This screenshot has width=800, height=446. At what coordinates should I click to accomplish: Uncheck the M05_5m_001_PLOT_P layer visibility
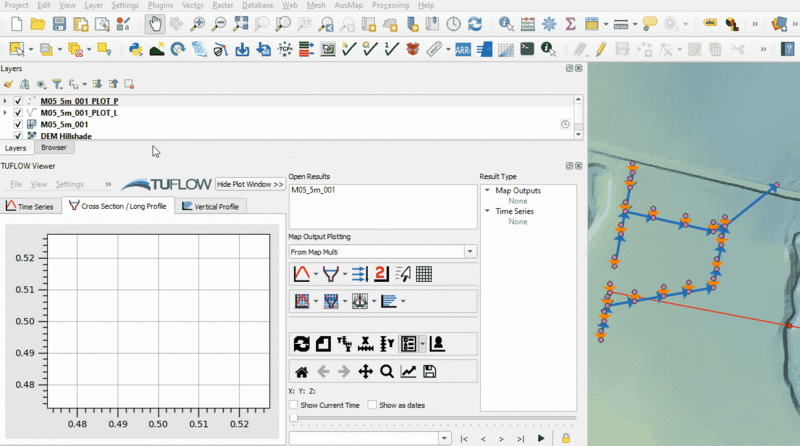(x=19, y=102)
